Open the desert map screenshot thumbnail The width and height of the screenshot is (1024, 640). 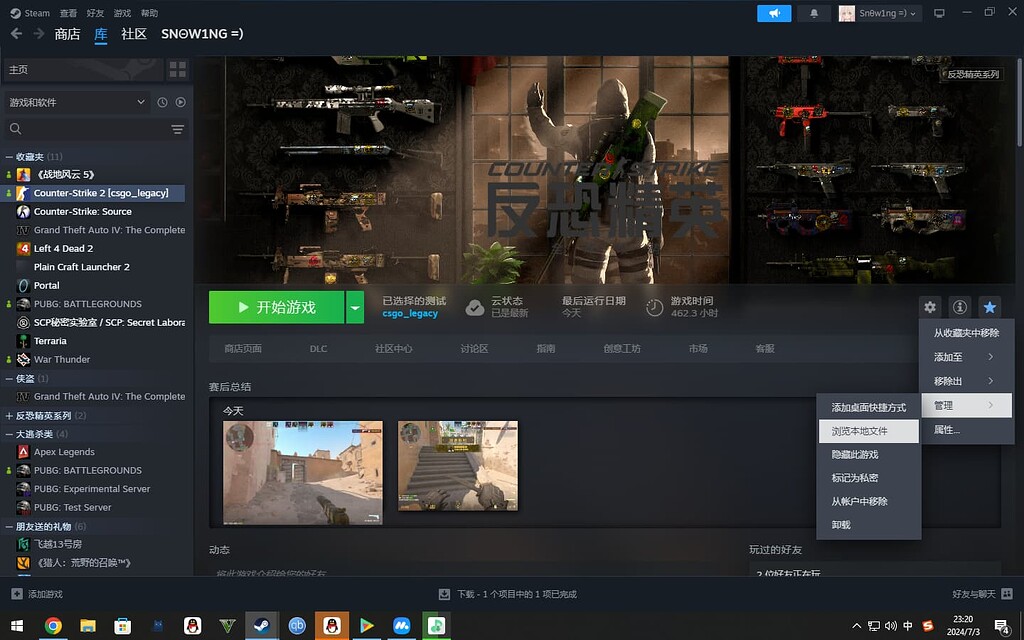pos(303,473)
